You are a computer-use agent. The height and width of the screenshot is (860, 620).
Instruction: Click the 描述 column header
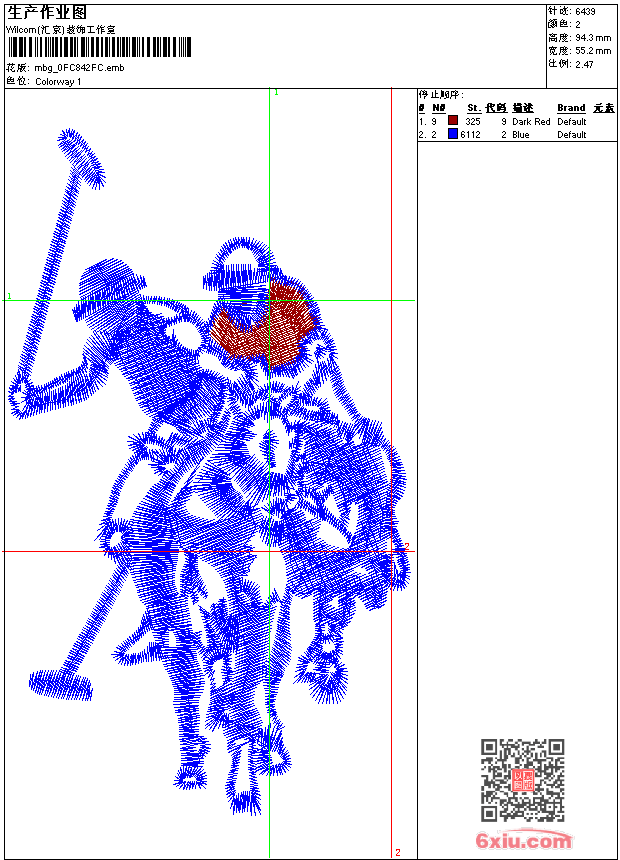[x=523, y=108]
